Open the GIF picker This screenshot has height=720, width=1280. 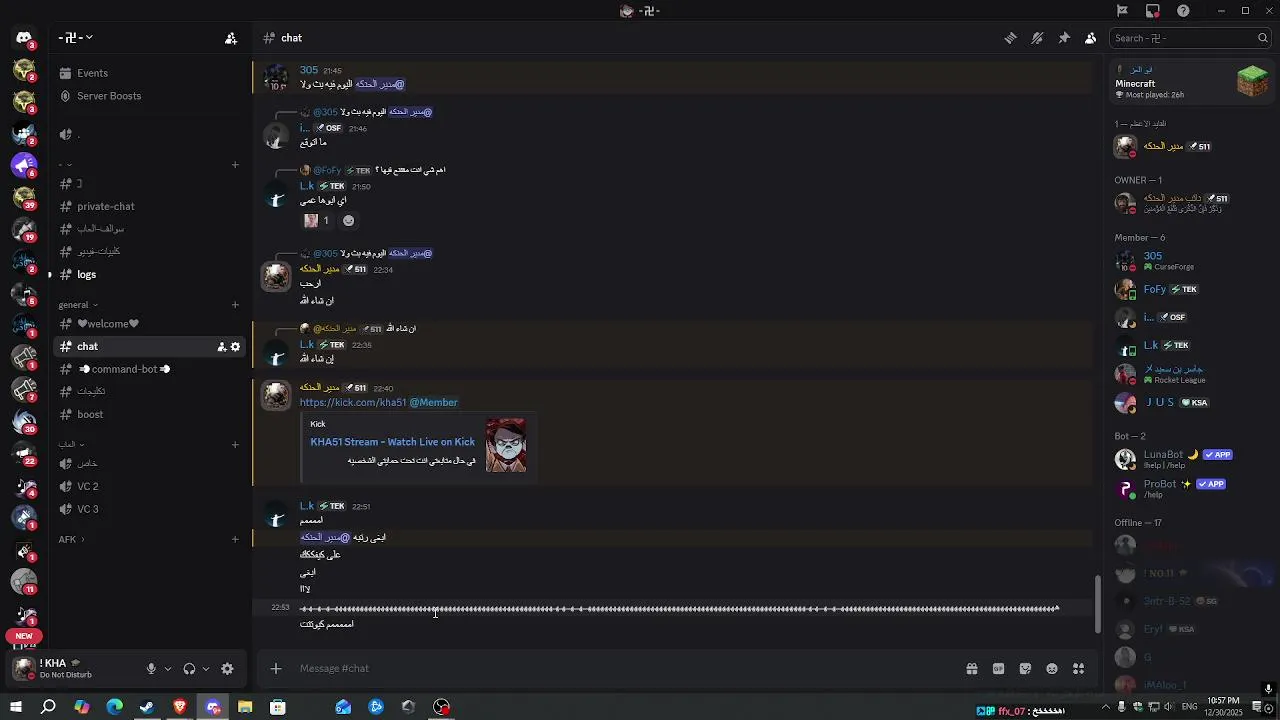click(998, 668)
